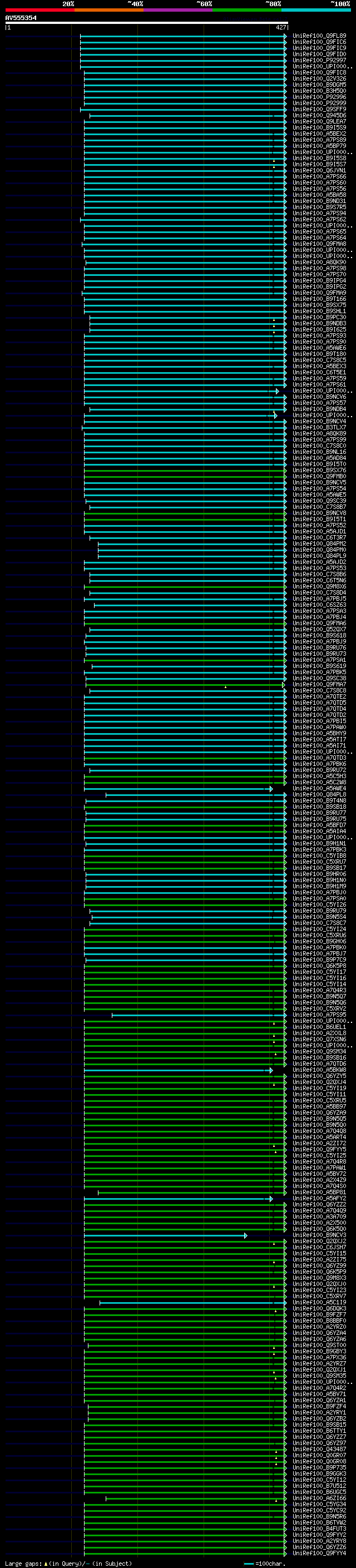356x1568 pixels.
Task: Click the =100char. scale legend
Action: coord(264,1563)
